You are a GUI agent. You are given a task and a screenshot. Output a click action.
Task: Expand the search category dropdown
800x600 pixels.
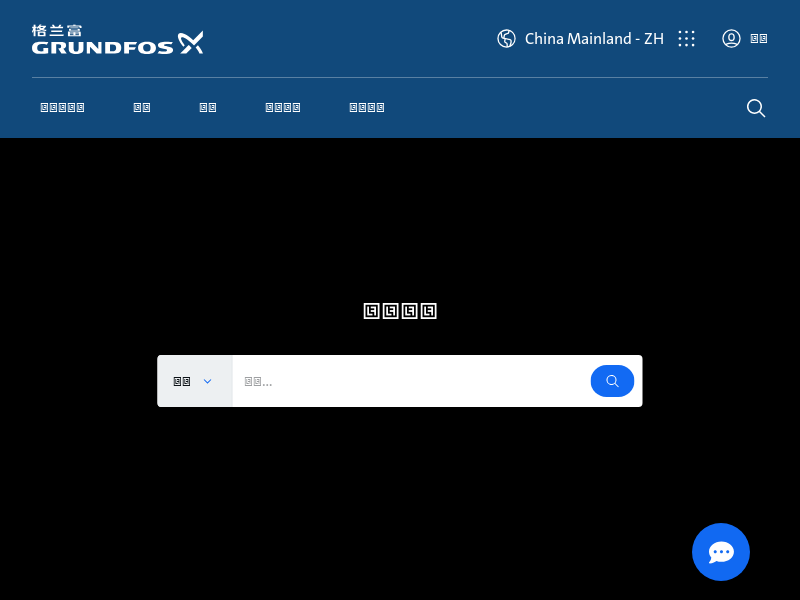click(x=195, y=381)
